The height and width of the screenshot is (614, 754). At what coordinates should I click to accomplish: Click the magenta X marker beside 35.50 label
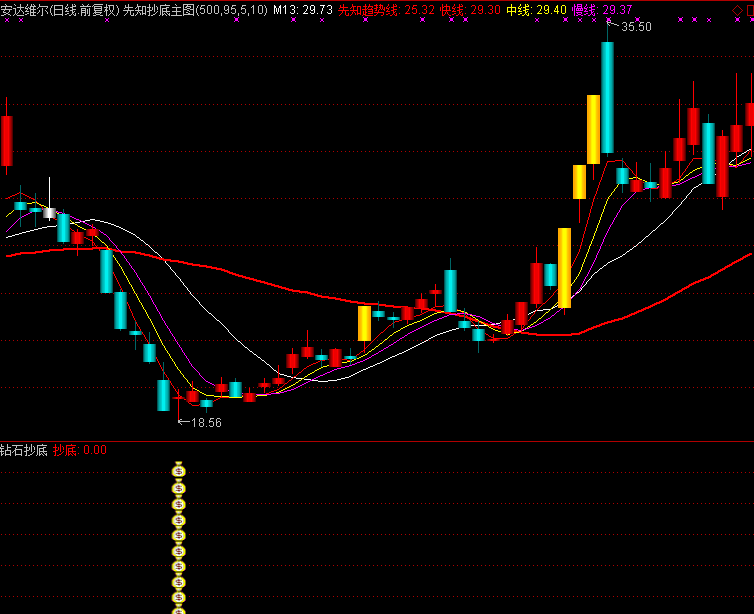pyautogui.click(x=607, y=19)
